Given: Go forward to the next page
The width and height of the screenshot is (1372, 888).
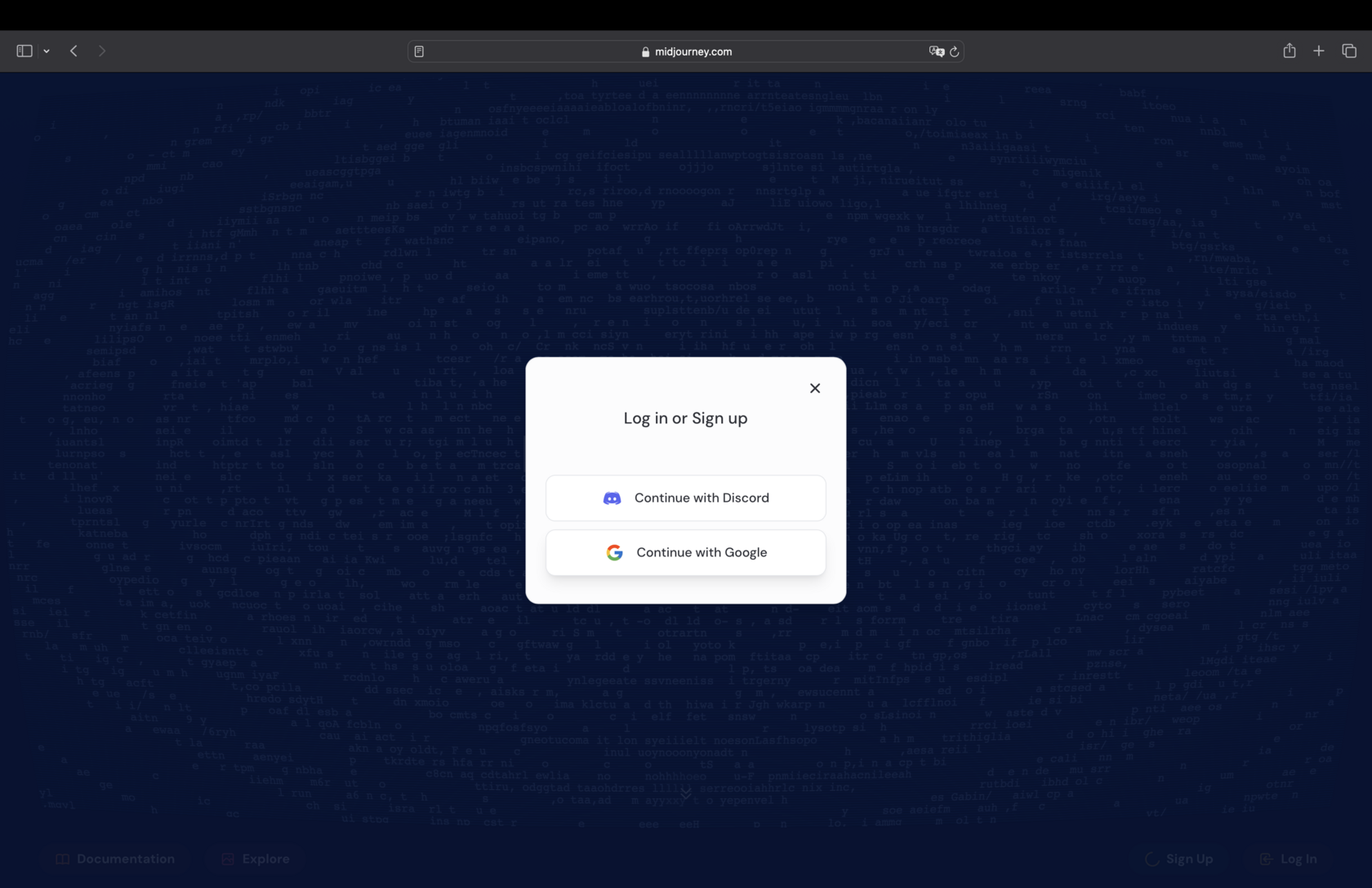Looking at the screenshot, I should pos(102,51).
